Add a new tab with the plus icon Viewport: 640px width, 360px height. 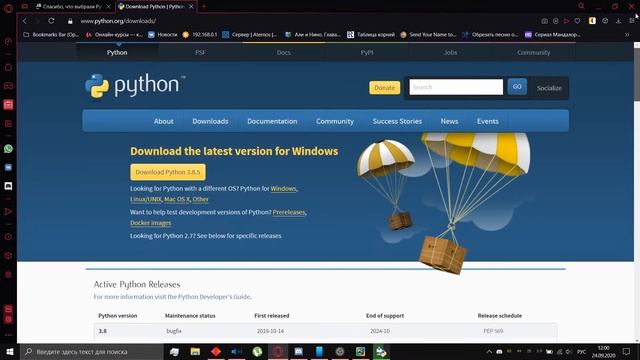pos(203,6)
